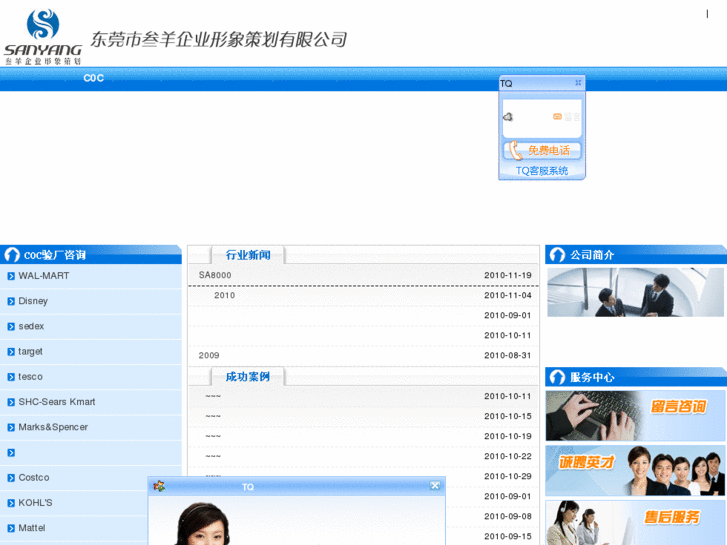Open the SA8000 news item
727x545 pixels.
(215, 275)
